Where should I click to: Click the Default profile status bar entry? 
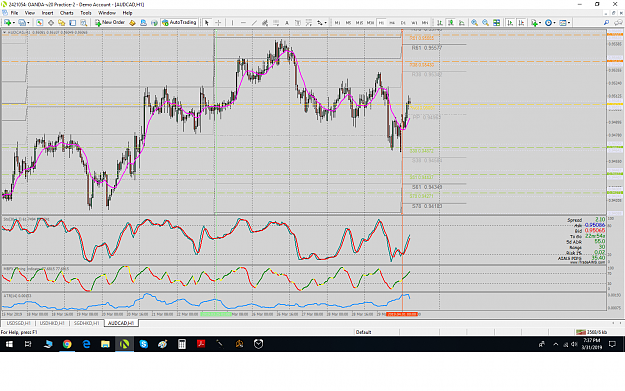click(364, 332)
